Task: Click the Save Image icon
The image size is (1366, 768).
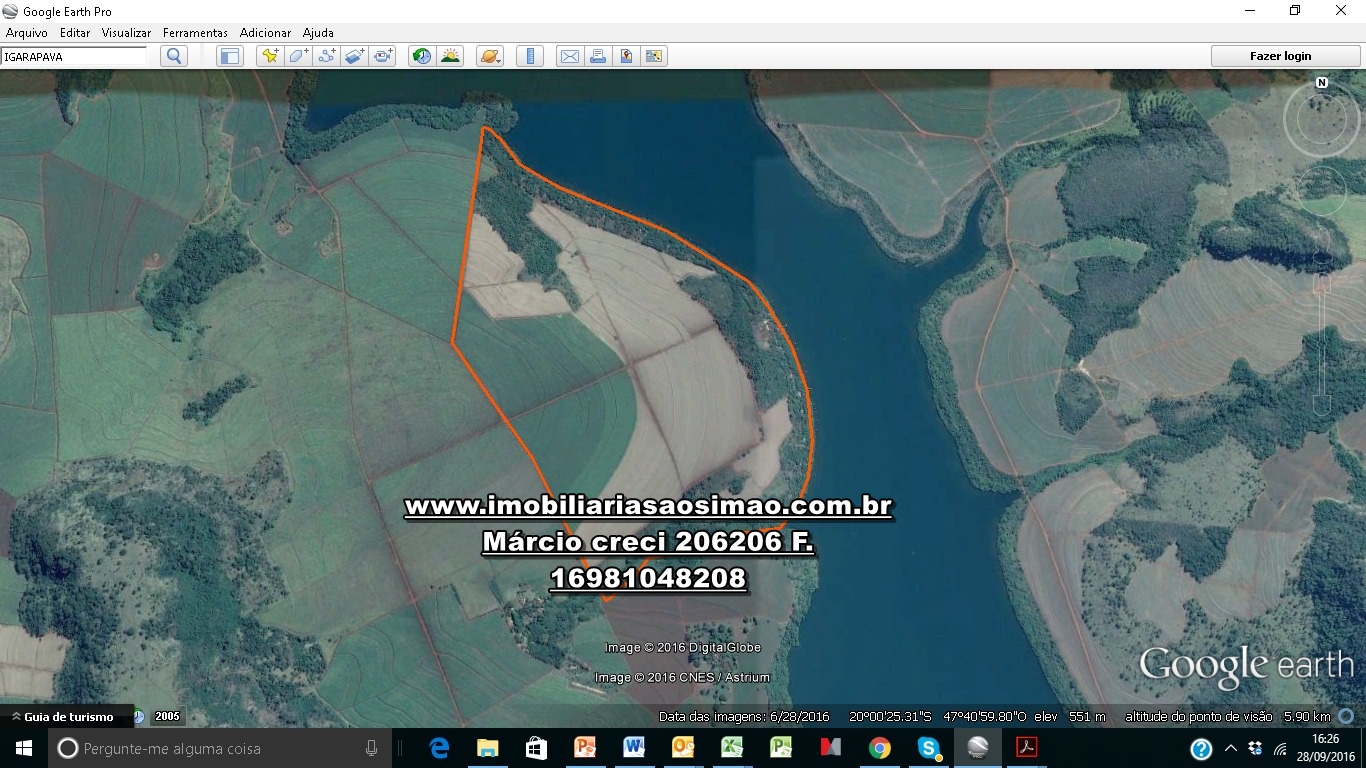Action: [626, 56]
